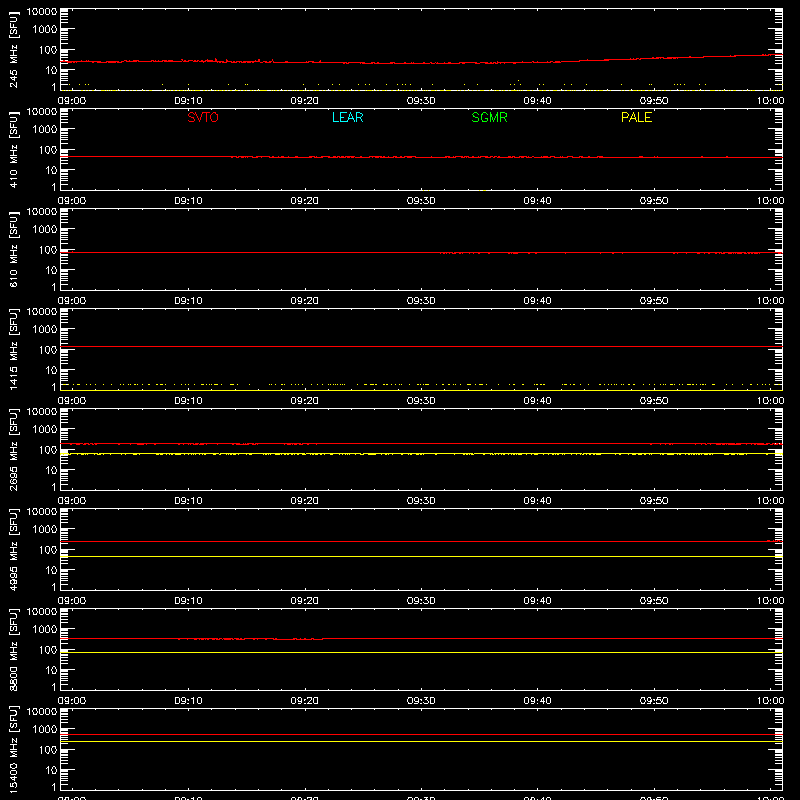Click the yellow PALE station label
The height and width of the screenshot is (800, 800).
[636, 117]
